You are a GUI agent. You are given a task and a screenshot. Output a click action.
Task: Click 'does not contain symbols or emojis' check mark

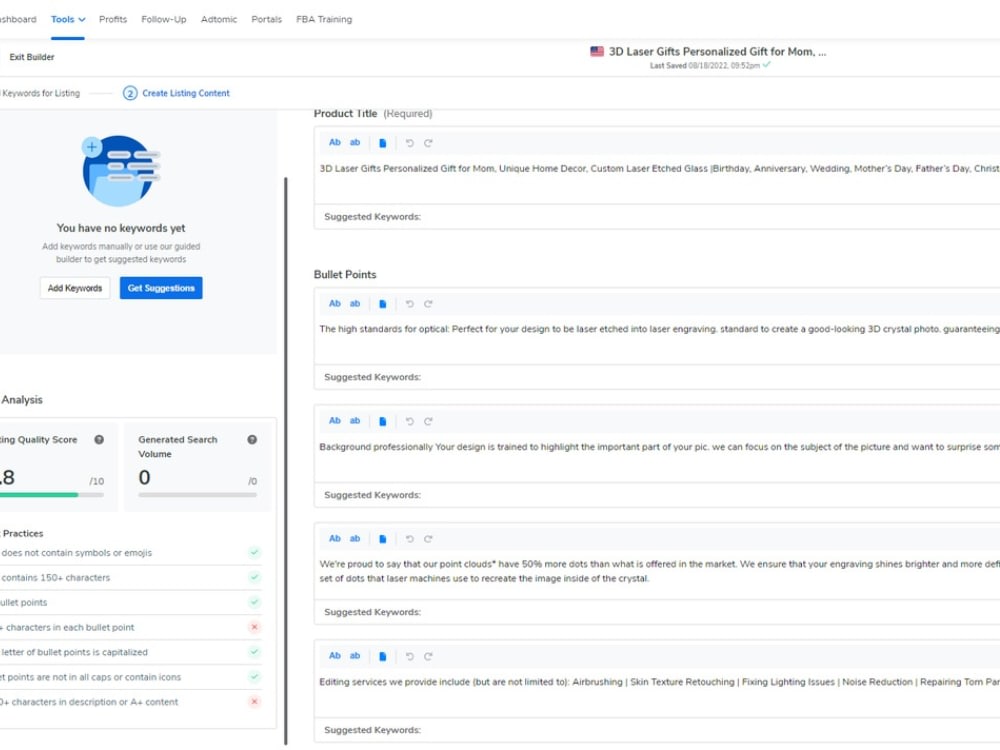click(x=254, y=552)
